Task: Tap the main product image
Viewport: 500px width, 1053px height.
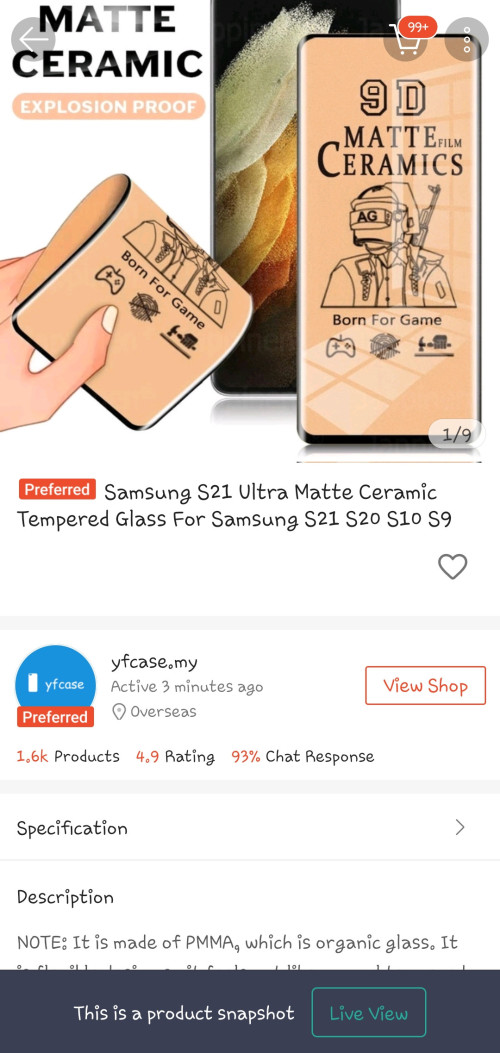Action: 250,232
